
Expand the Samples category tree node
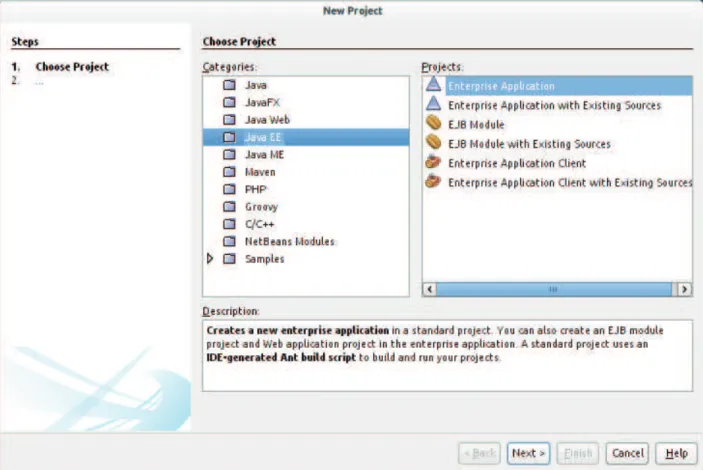point(210,259)
